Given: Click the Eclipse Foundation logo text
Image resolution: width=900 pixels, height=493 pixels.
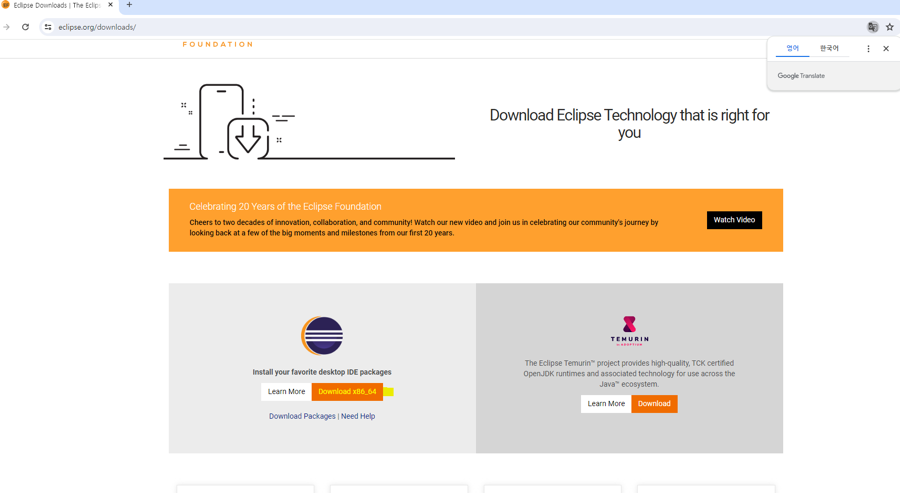Looking at the screenshot, I should [218, 44].
